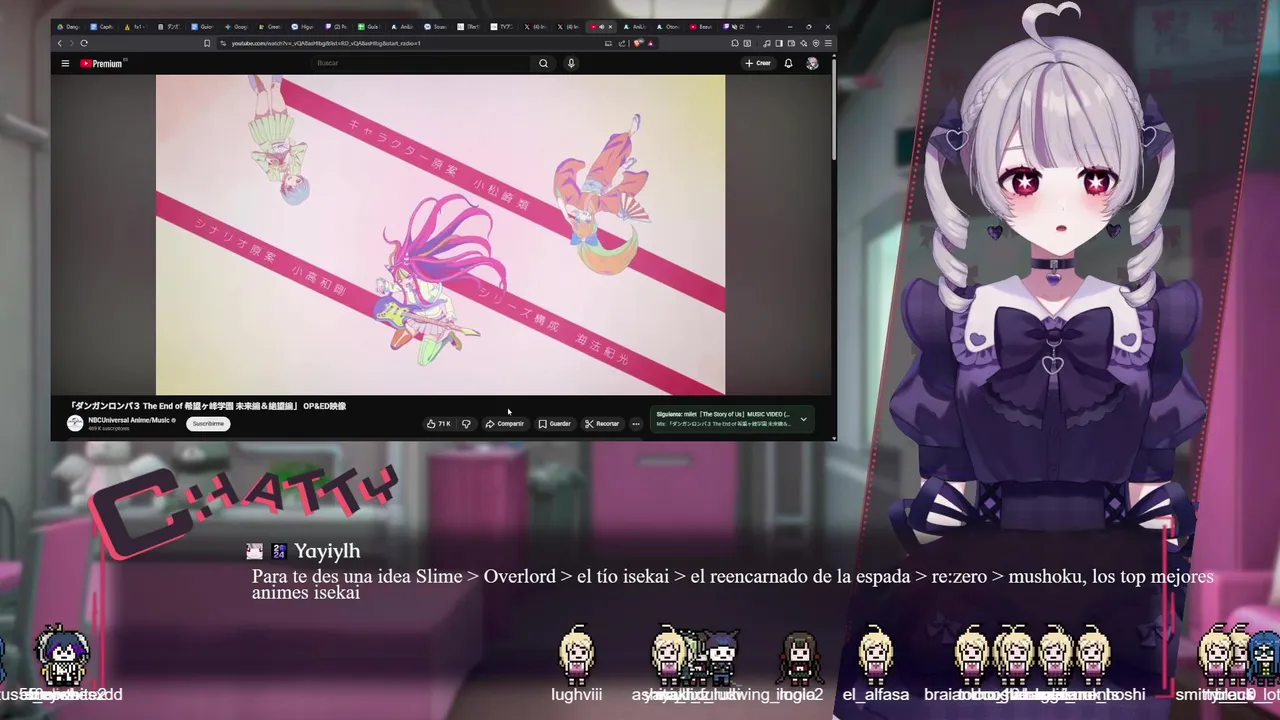Open the browser sidebar panel icon

779,43
